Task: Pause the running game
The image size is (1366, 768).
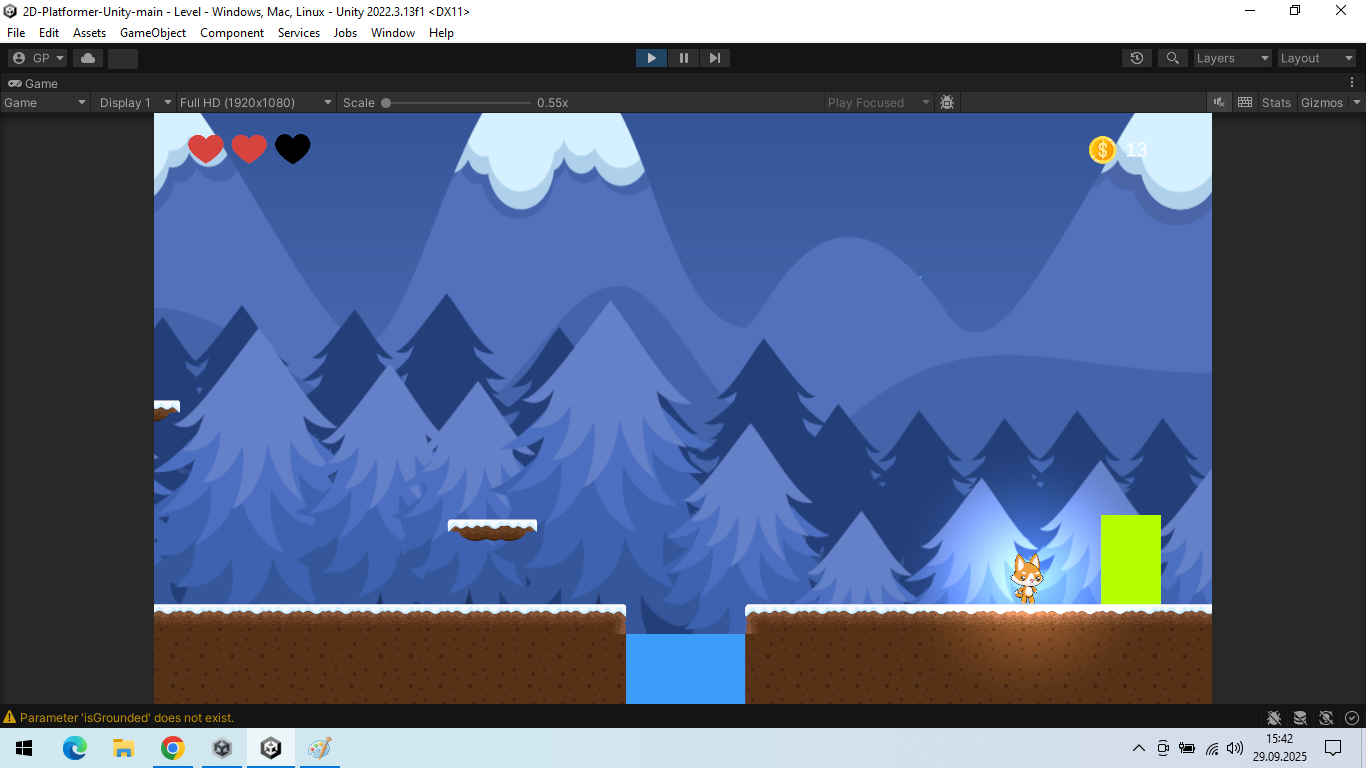Action: pos(684,58)
